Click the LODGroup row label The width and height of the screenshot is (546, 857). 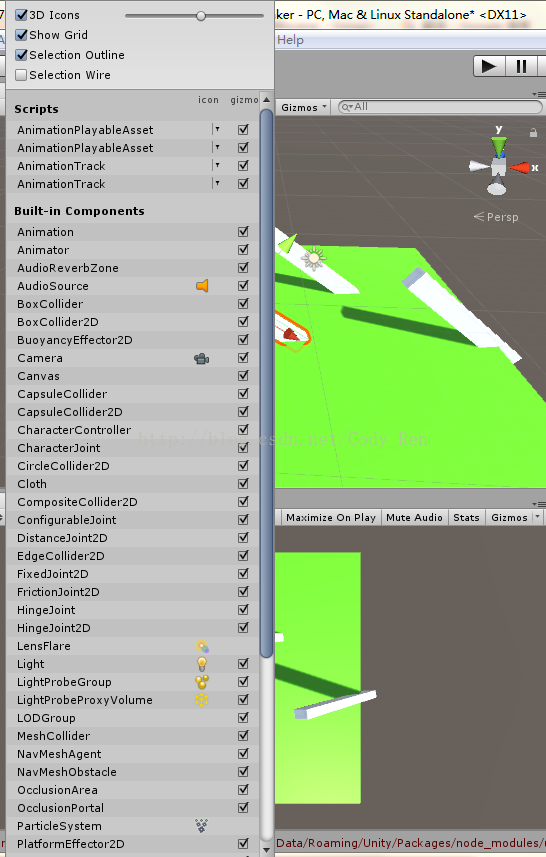pos(46,718)
